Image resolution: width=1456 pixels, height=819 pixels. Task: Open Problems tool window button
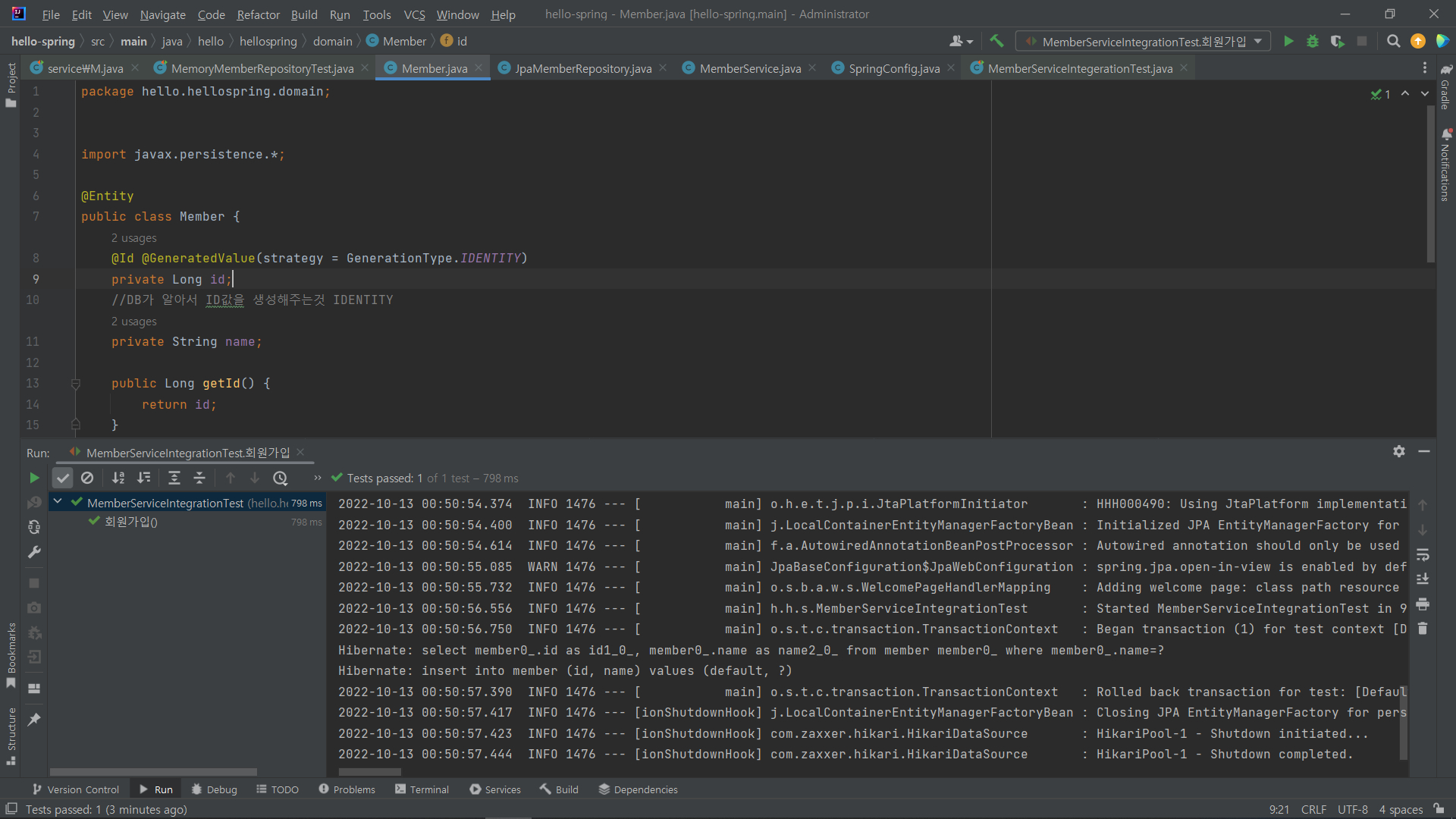coord(347,789)
